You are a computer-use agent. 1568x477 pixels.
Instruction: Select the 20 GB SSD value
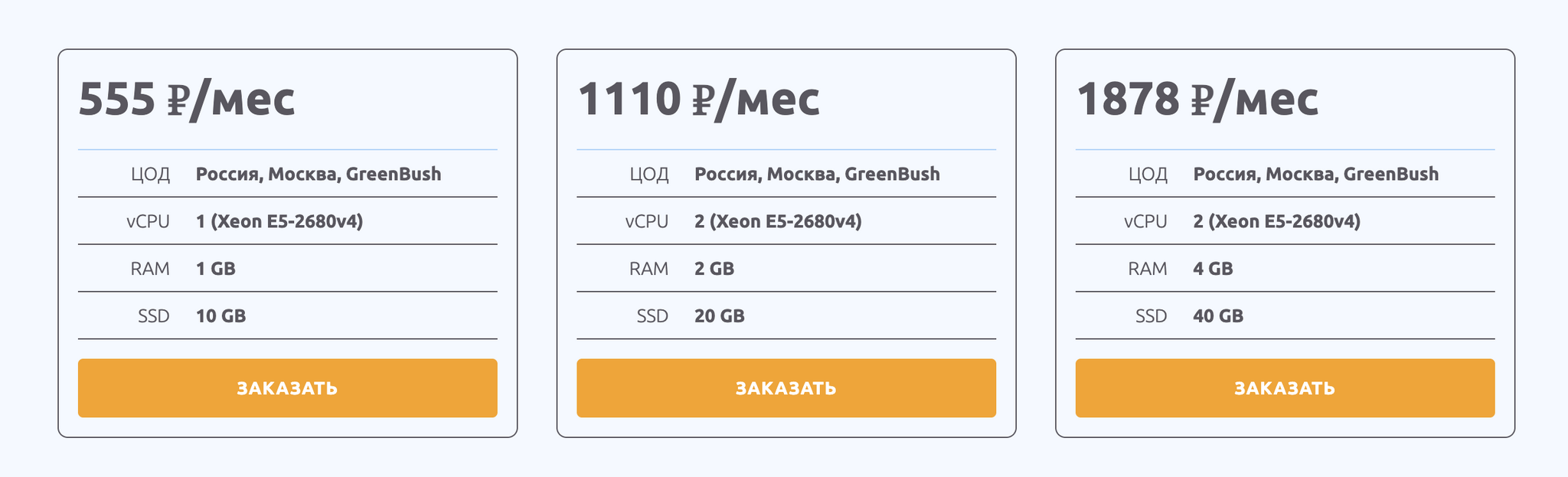click(720, 316)
